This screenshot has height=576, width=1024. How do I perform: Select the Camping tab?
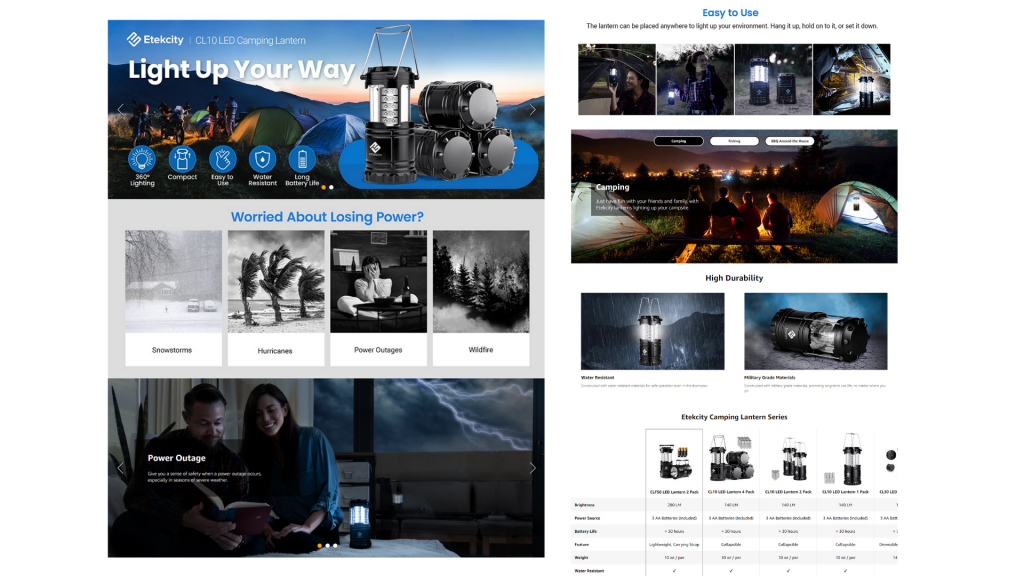[678, 141]
